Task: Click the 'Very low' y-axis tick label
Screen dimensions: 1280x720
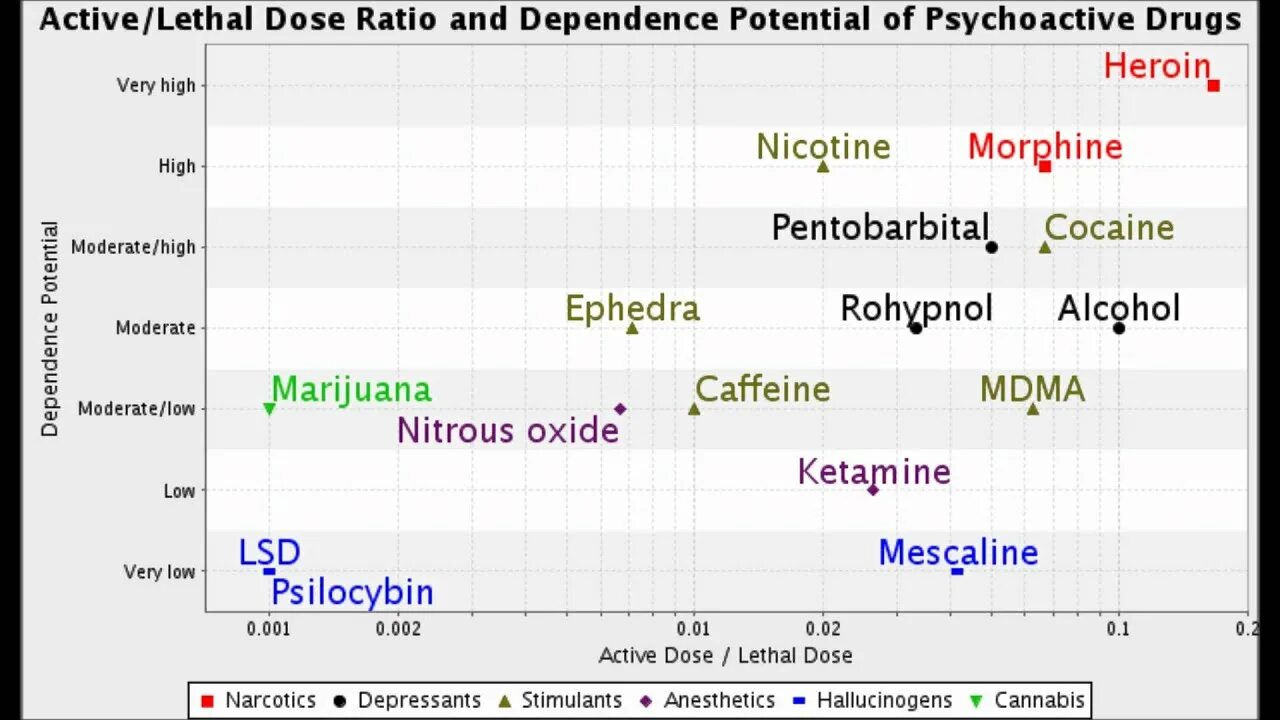Action: click(160, 572)
